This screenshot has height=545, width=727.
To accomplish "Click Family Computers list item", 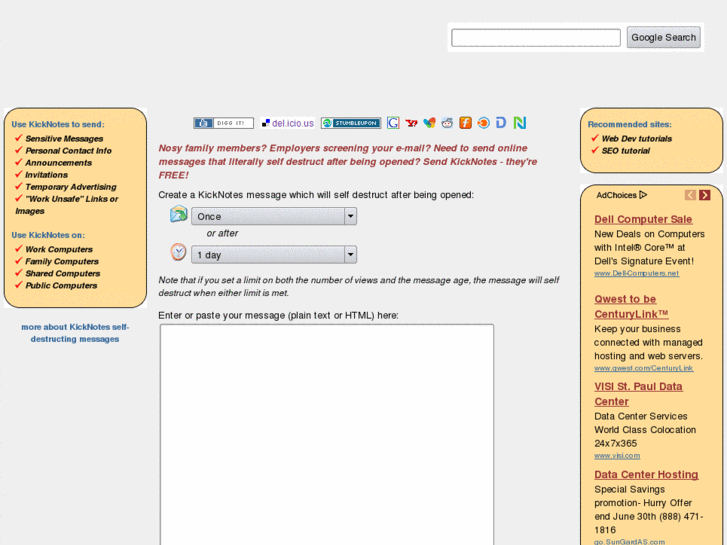I will (x=62, y=262).
